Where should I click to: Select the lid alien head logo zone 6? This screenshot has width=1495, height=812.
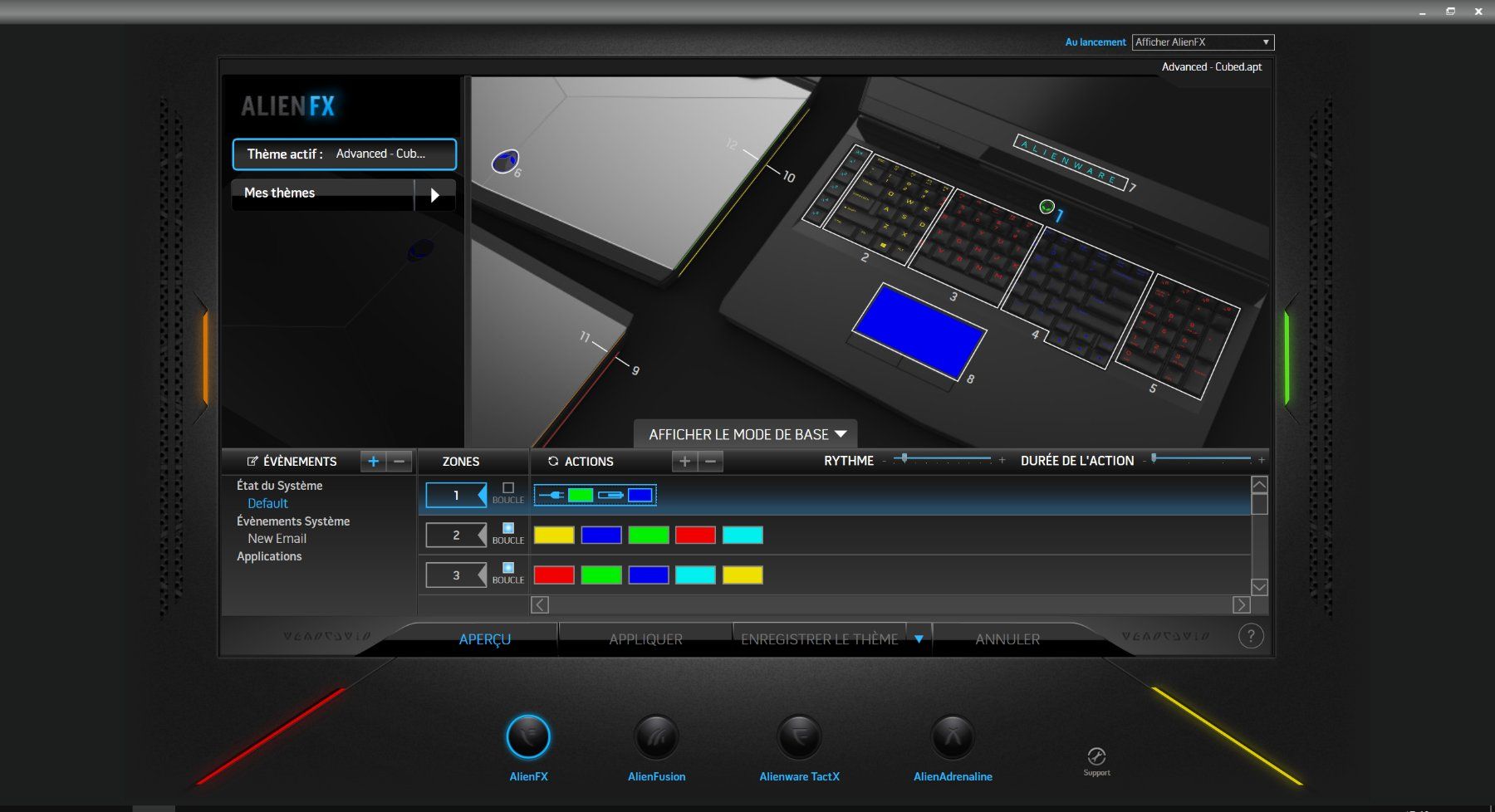[504, 161]
